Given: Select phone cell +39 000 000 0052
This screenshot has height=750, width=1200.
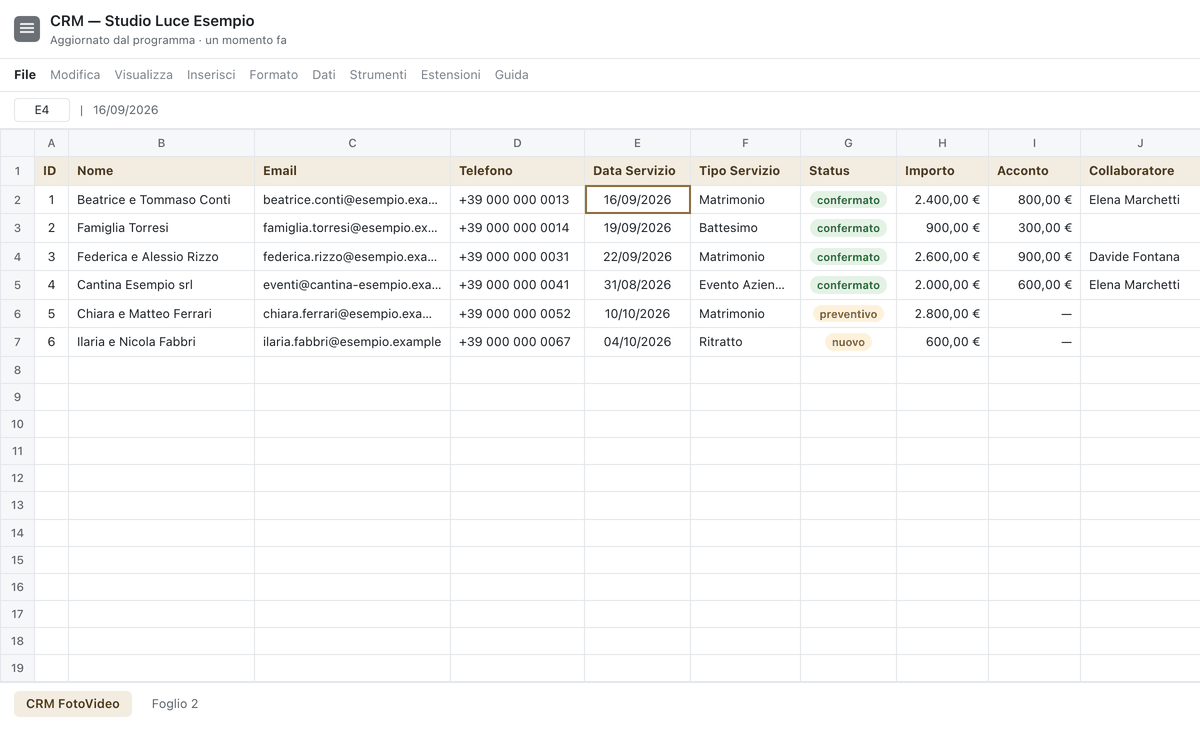Looking at the screenshot, I should (518, 314).
